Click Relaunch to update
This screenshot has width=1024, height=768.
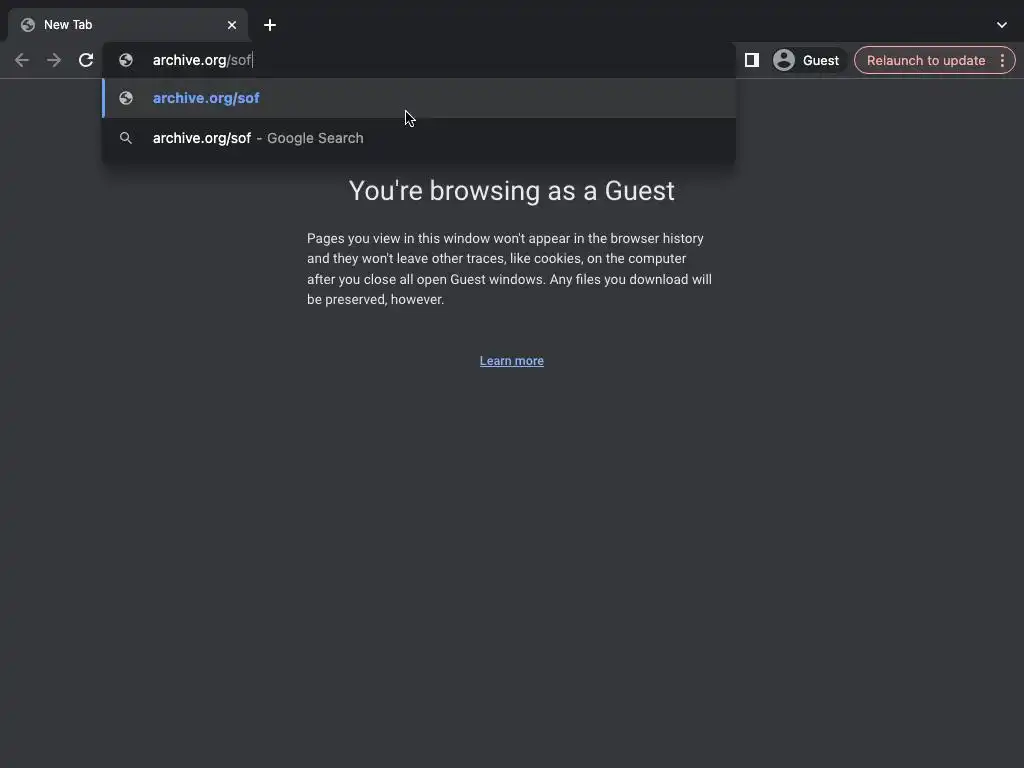click(x=925, y=60)
